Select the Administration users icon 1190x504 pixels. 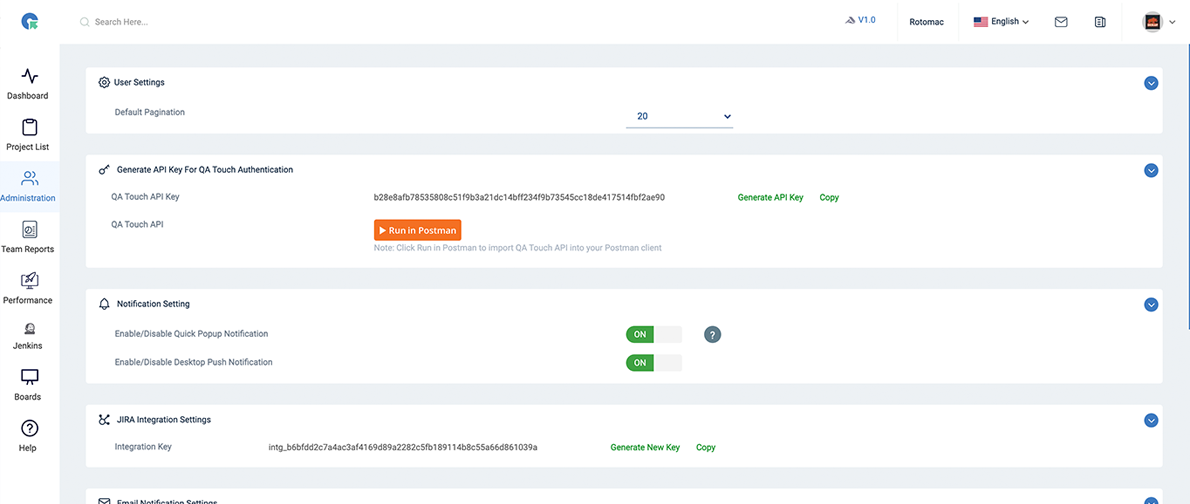pyautogui.click(x=30, y=178)
